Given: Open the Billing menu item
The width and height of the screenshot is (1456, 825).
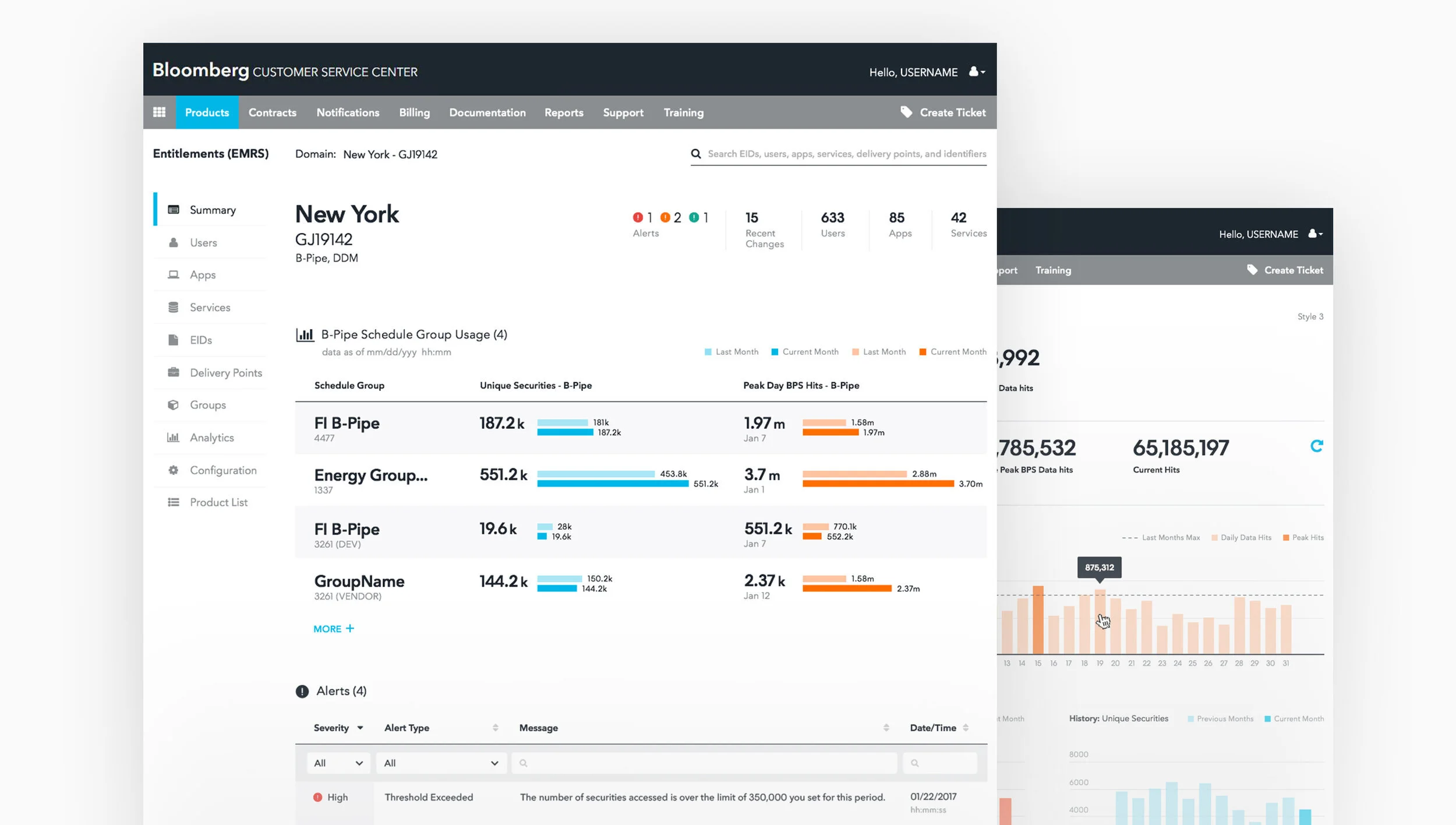Looking at the screenshot, I should pyautogui.click(x=414, y=112).
